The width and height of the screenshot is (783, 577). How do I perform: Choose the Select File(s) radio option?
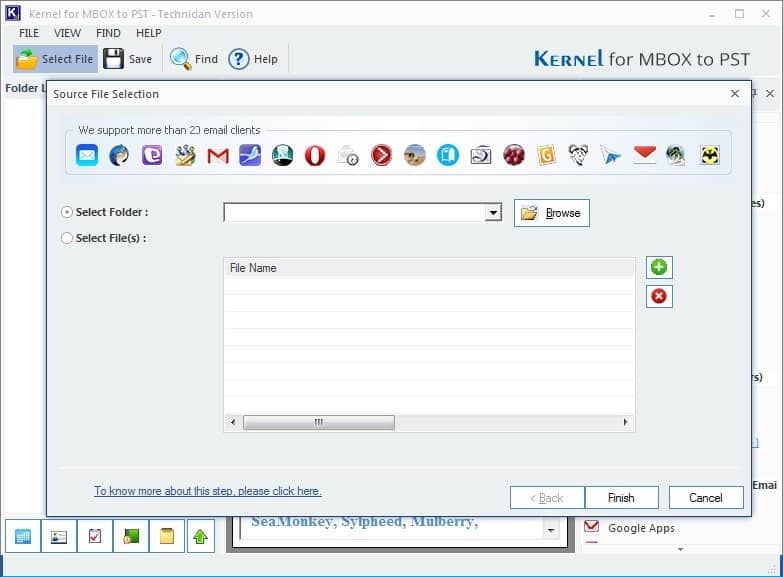[x=66, y=238]
